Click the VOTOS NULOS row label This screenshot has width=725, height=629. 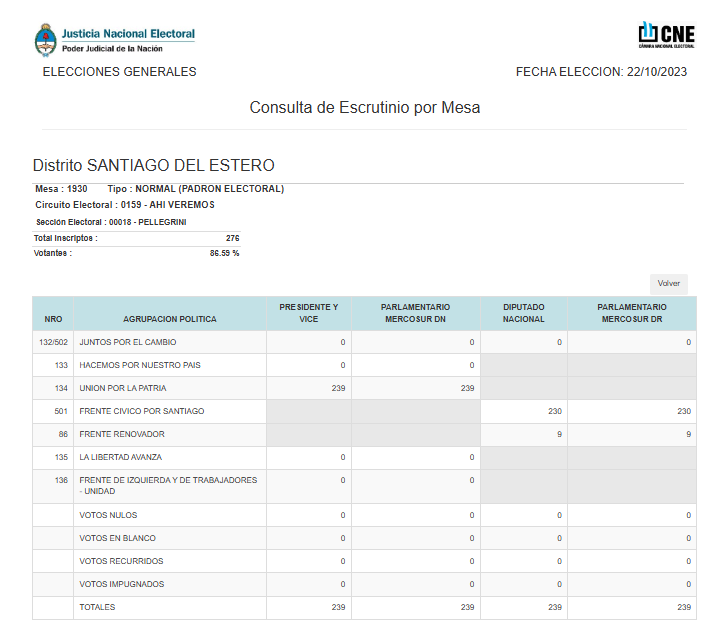tap(108, 515)
